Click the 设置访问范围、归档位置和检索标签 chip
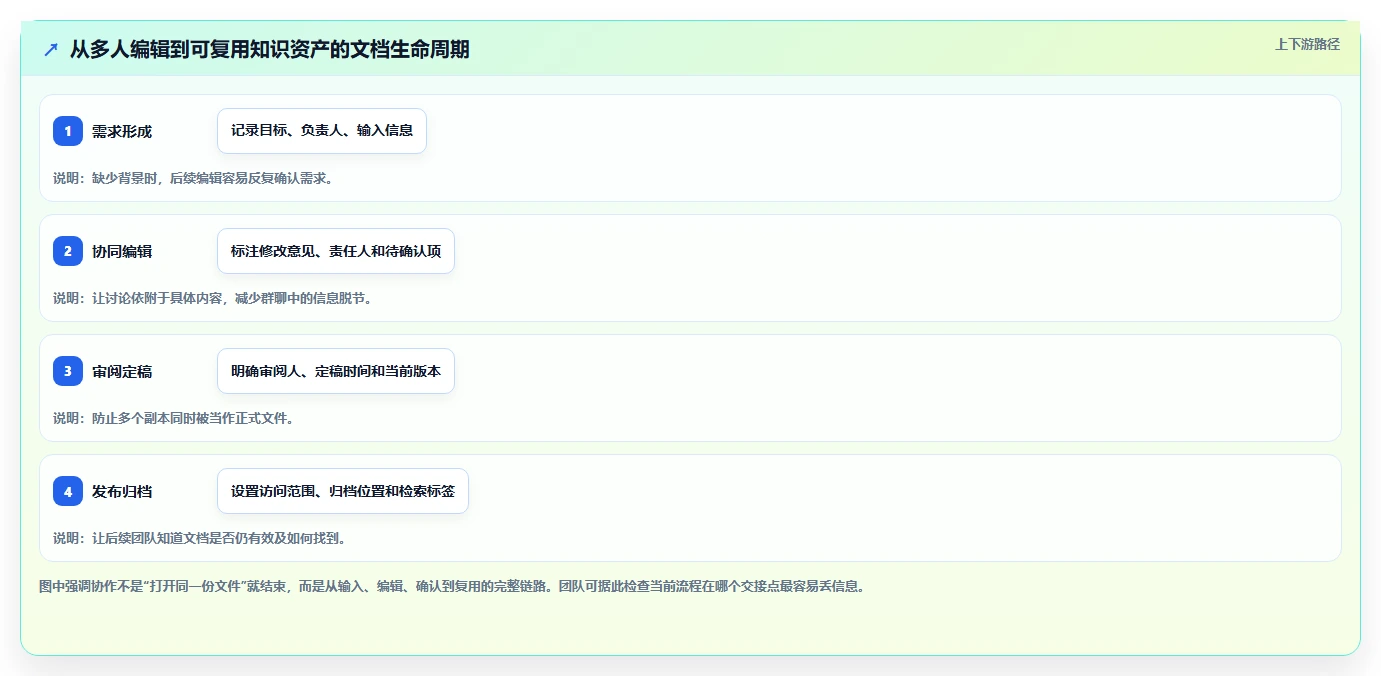The height and width of the screenshot is (676, 1381). [x=343, y=491]
